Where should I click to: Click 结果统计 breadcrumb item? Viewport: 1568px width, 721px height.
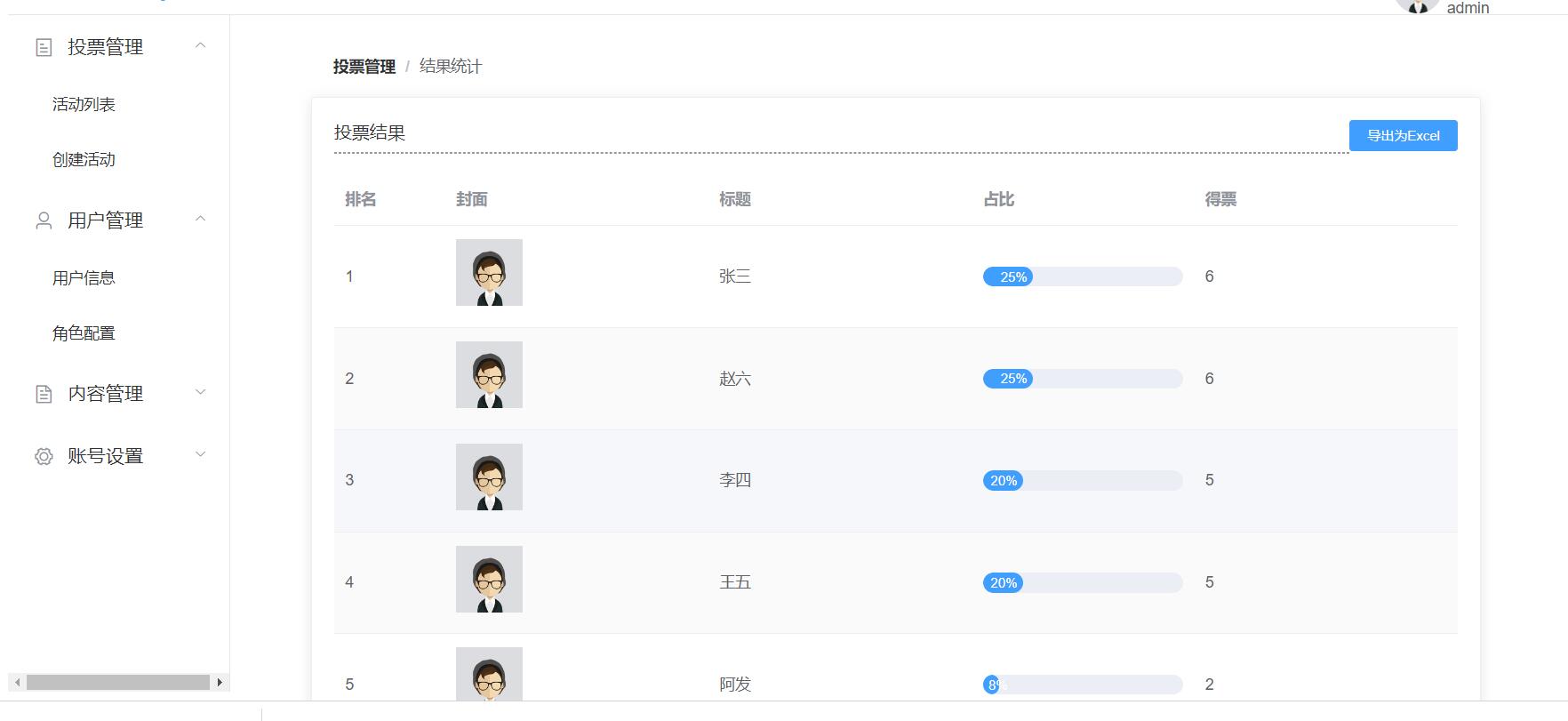click(451, 67)
